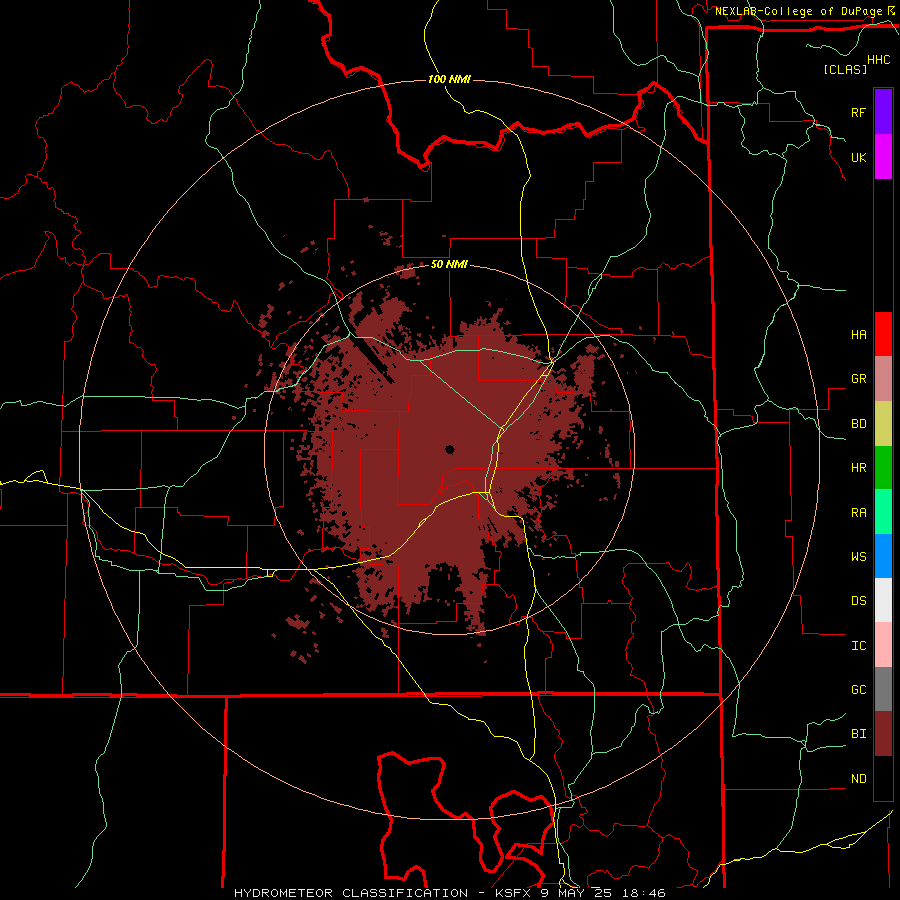Image resolution: width=900 pixels, height=900 pixels.
Task: Click the Hydrometeor Classification KSFX caption
Action: pyautogui.click(x=449, y=893)
